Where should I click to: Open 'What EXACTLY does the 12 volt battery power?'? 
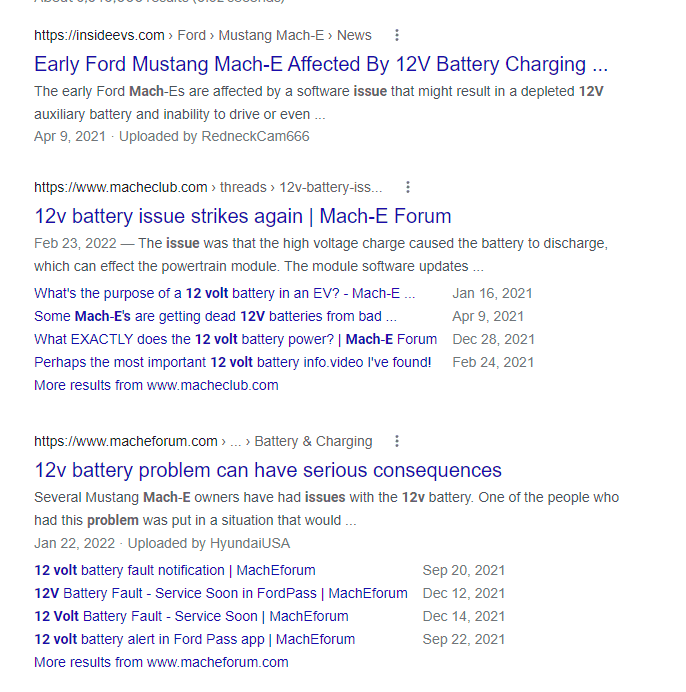pos(236,339)
